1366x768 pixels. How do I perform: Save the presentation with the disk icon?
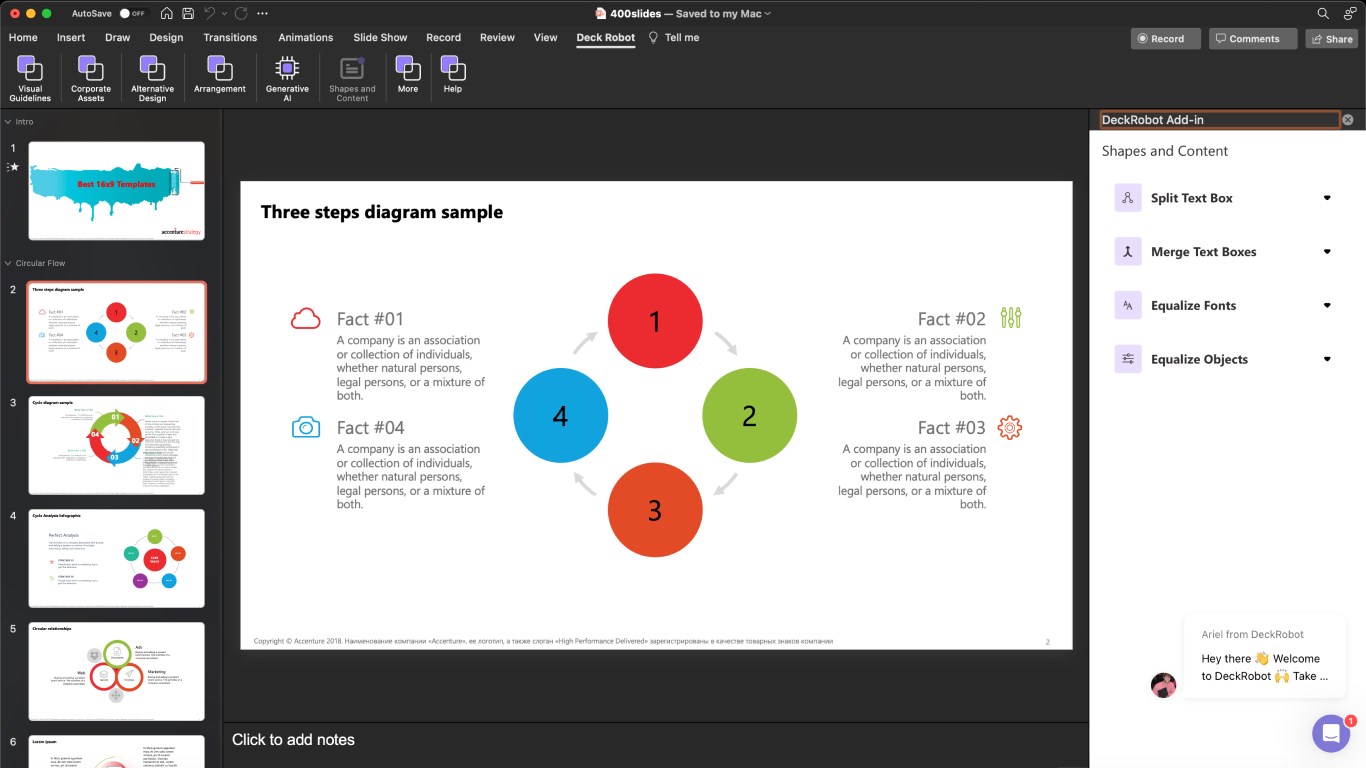pos(188,13)
